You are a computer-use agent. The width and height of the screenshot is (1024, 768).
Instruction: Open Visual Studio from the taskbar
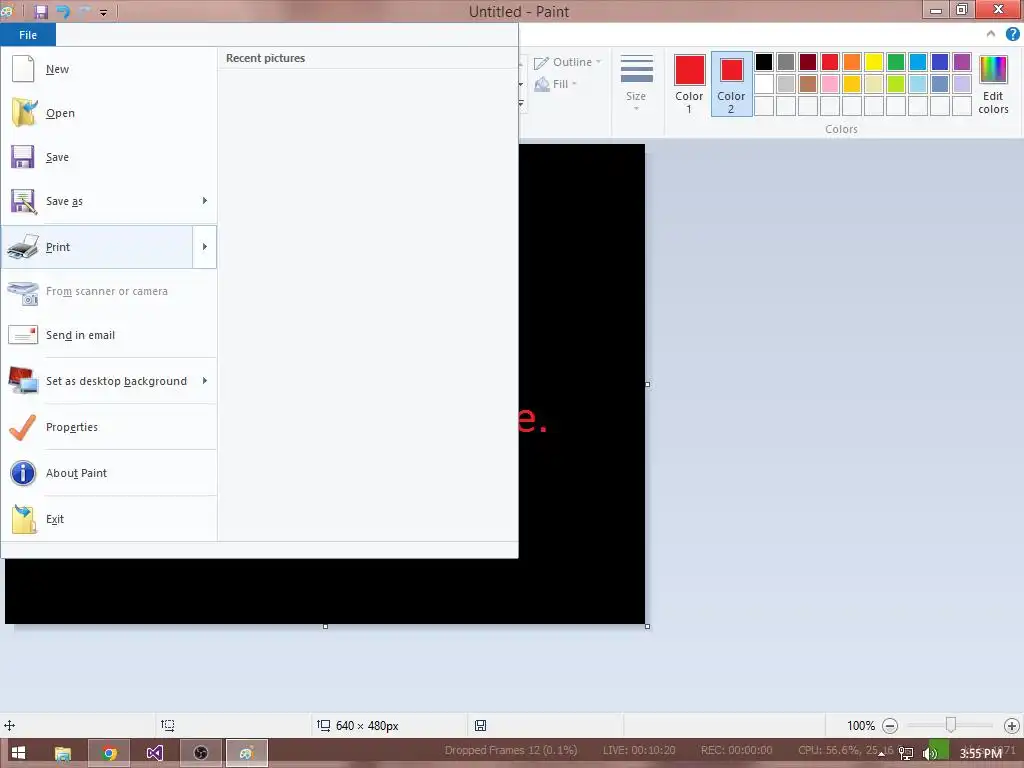(154, 753)
